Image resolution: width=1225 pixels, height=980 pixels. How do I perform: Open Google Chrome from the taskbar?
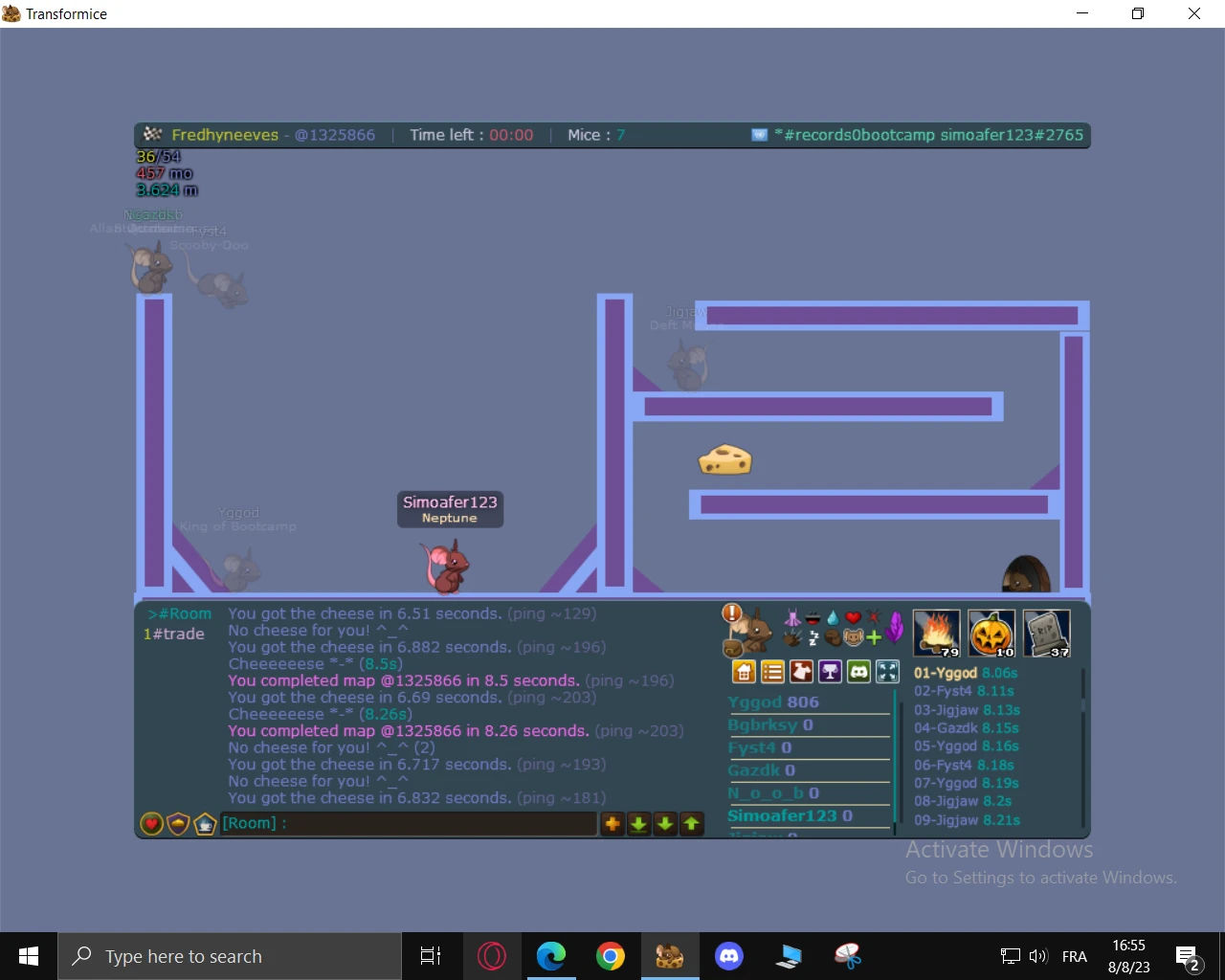coord(611,956)
